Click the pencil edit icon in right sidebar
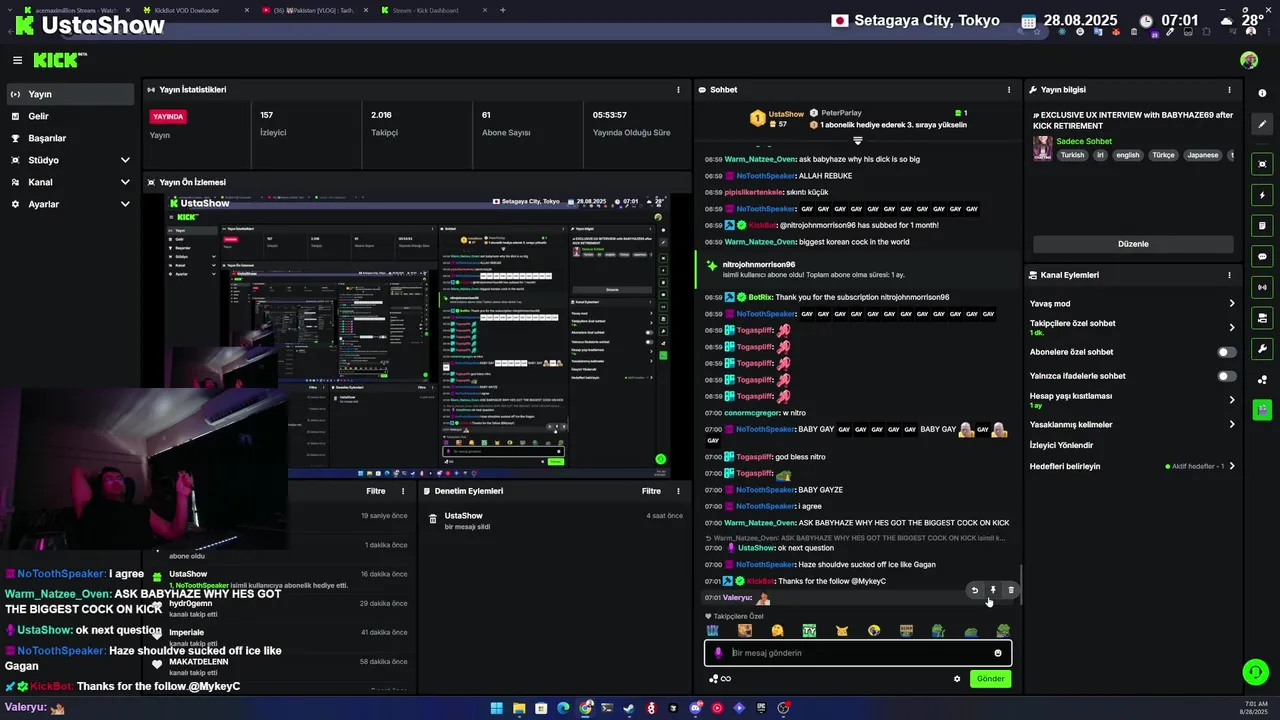 tap(1263, 125)
